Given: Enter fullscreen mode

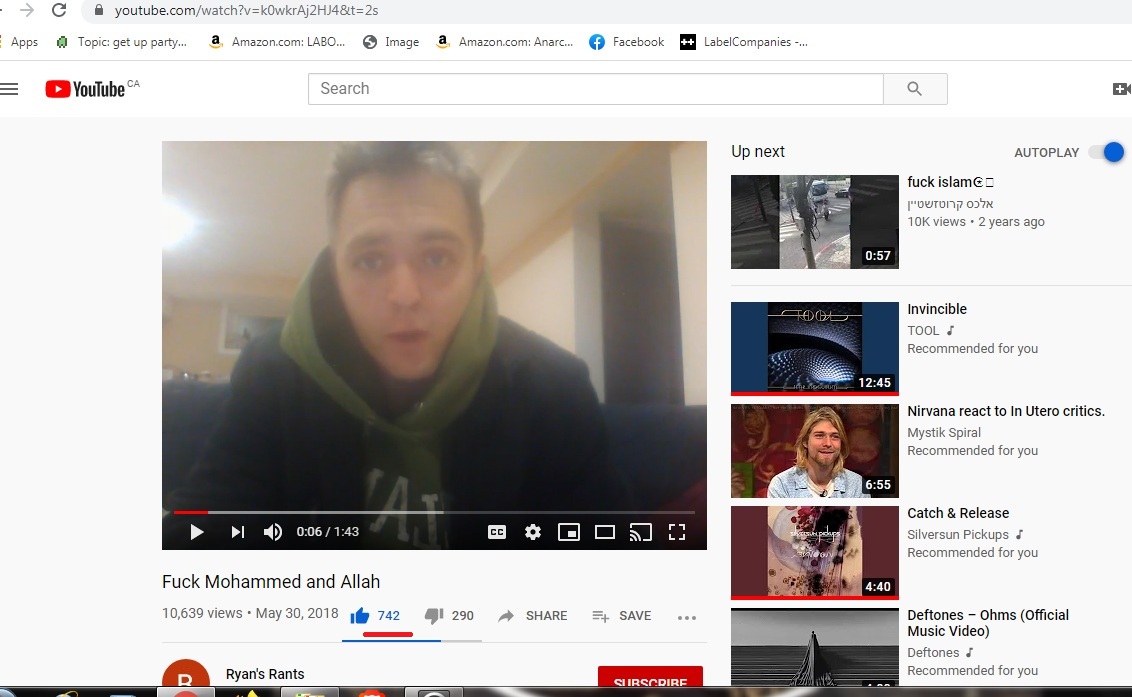Looking at the screenshot, I should [x=677, y=532].
